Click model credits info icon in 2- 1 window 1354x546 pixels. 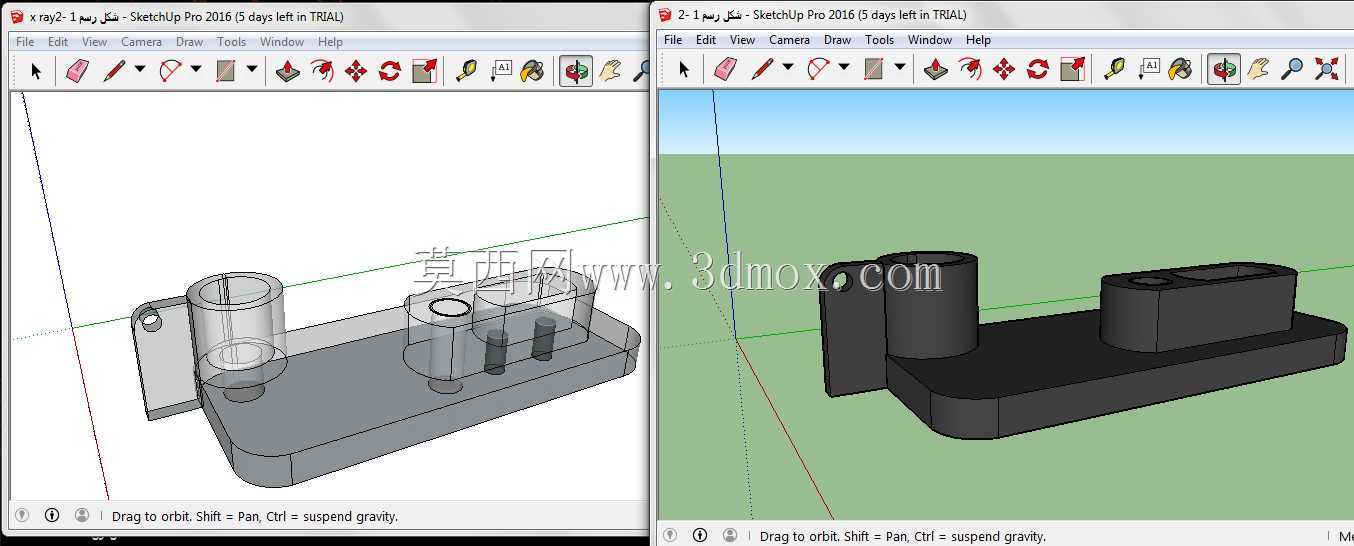(700, 536)
